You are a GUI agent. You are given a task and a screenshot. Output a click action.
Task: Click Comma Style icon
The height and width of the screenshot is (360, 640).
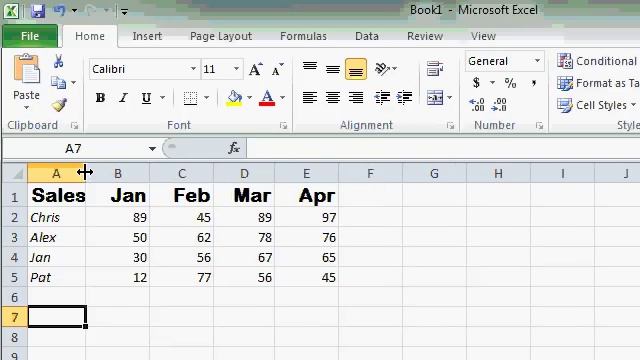pos(533,83)
